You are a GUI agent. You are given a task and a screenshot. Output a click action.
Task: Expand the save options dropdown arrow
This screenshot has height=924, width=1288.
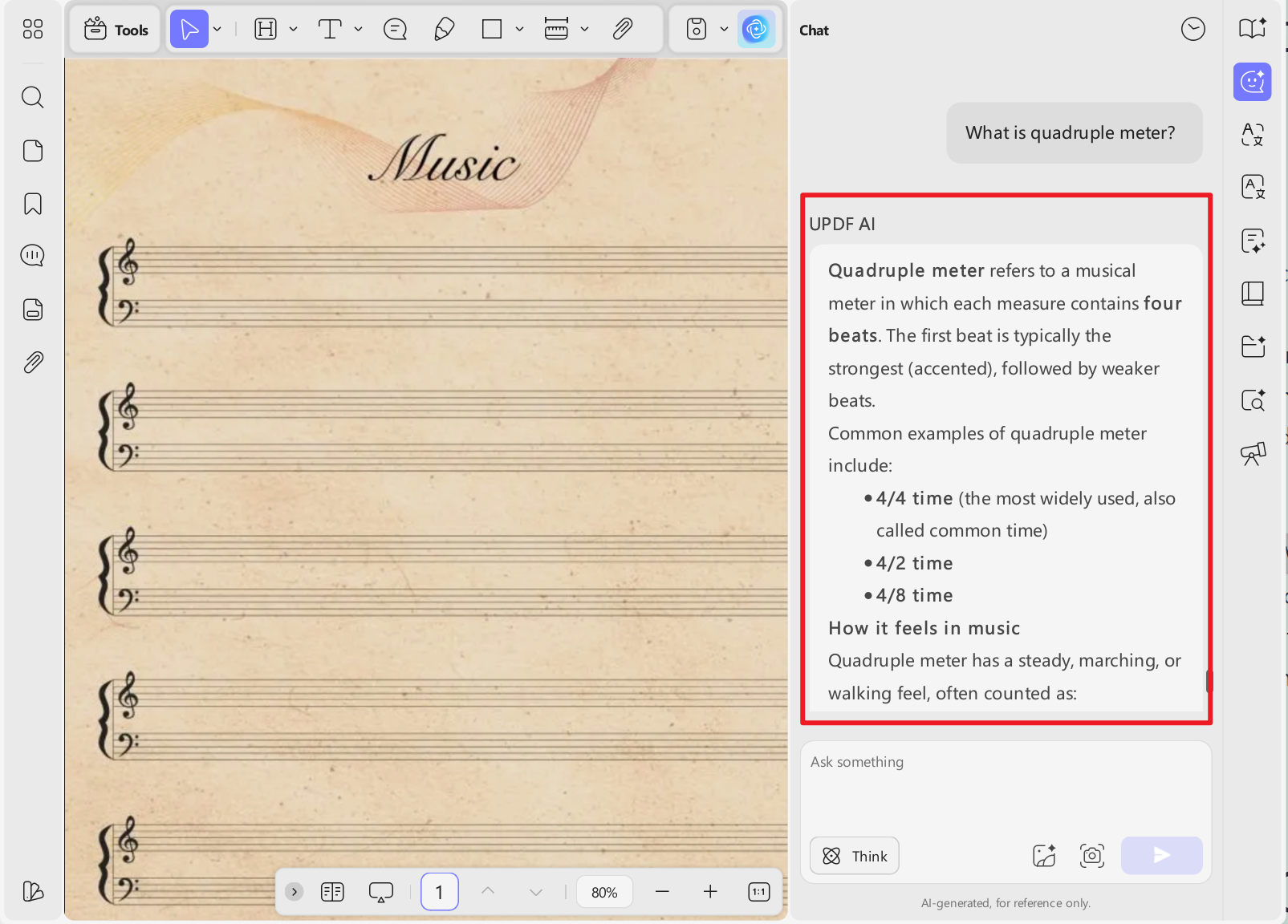pyautogui.click(x=724, y=30)
